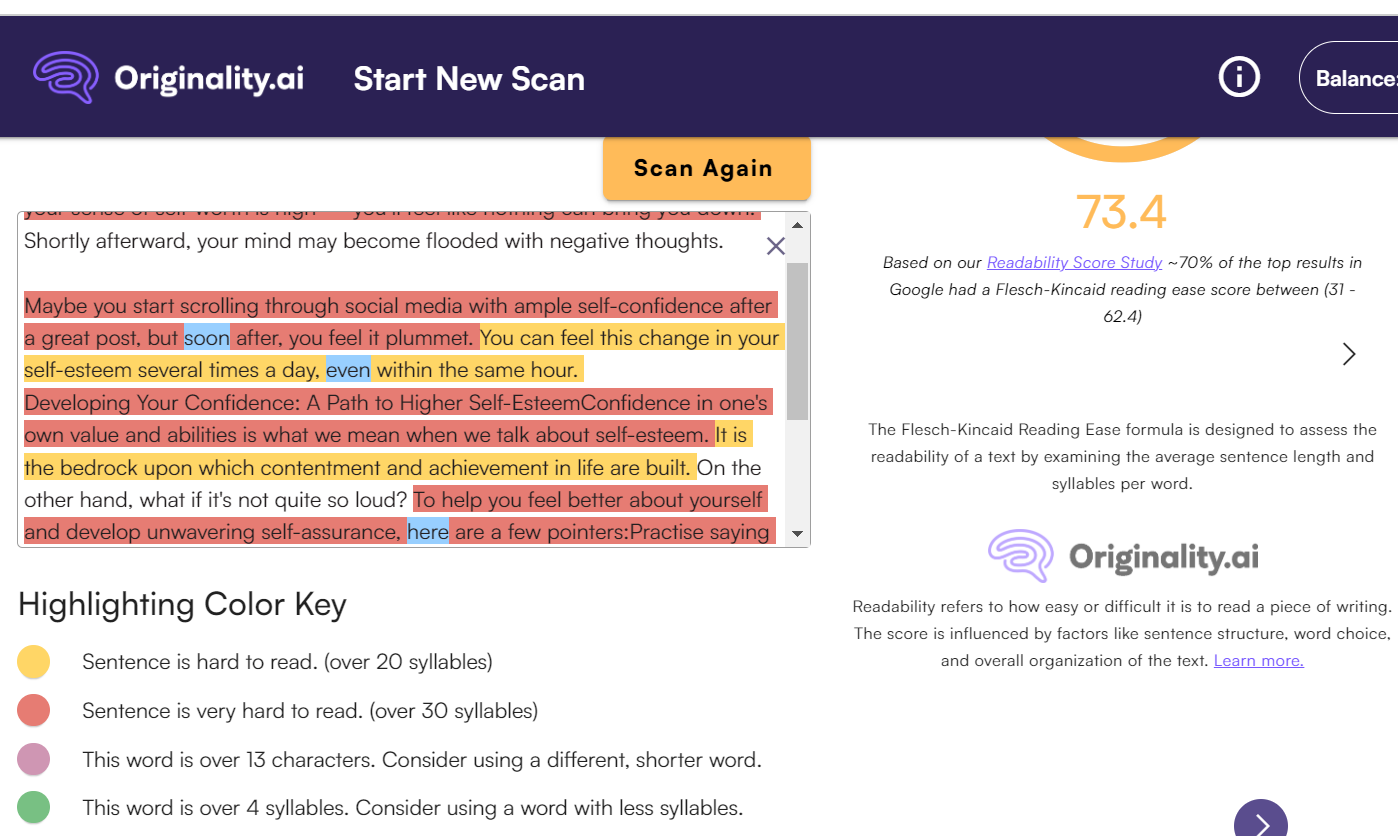Click the Originality.ai brain logo icon in header

[66, 78]
